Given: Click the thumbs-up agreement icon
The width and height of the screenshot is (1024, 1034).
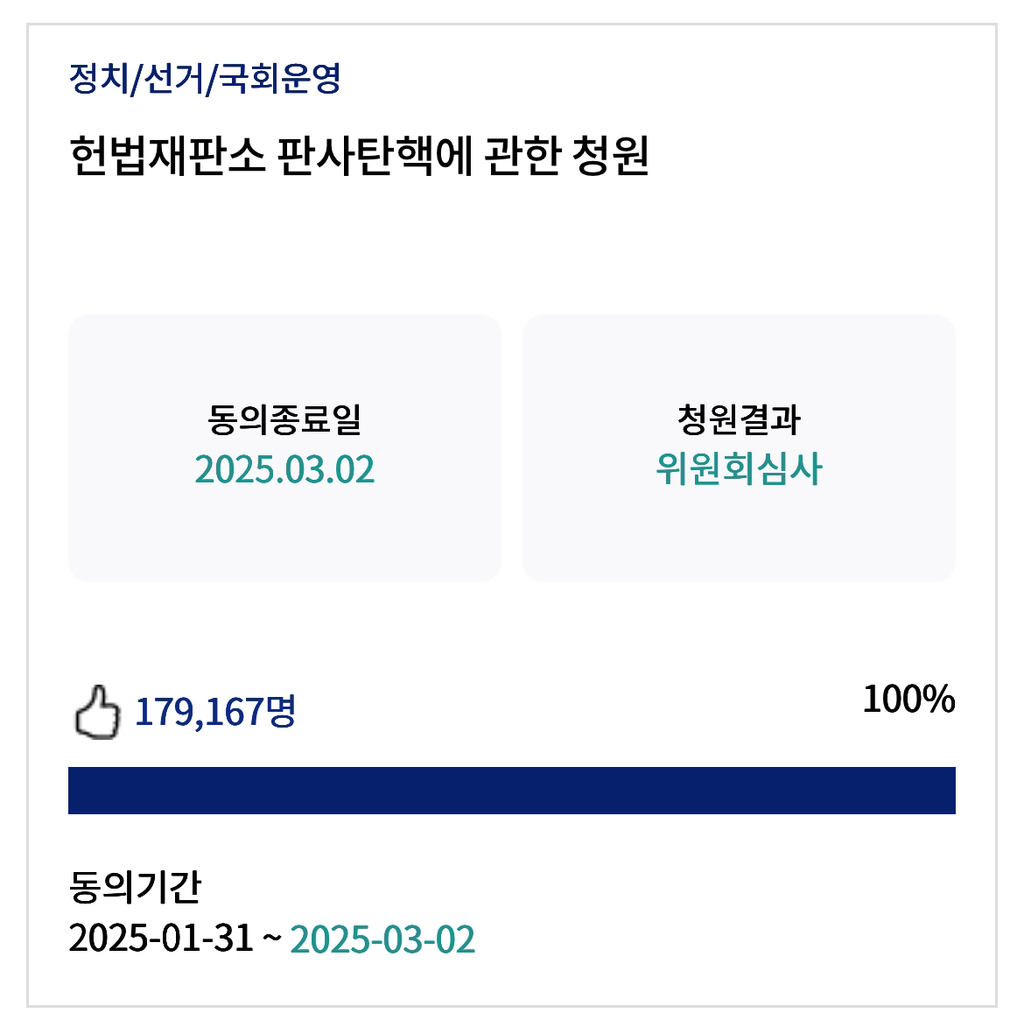Looking at the screenshot, I should [x=98, y=712].
